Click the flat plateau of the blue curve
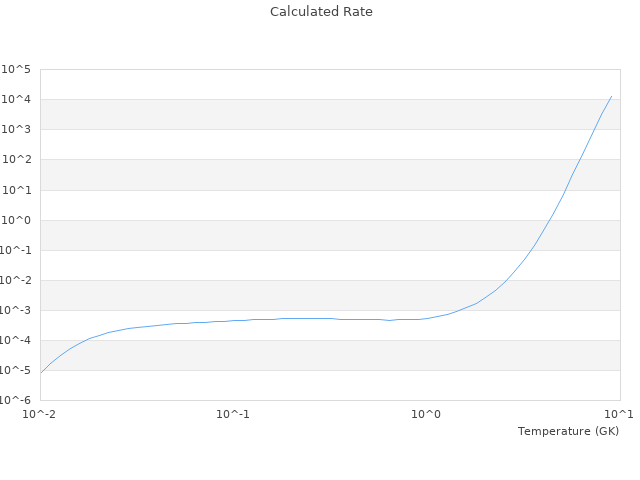The height and width of the screenshot is (480, 640). [300, 318]
